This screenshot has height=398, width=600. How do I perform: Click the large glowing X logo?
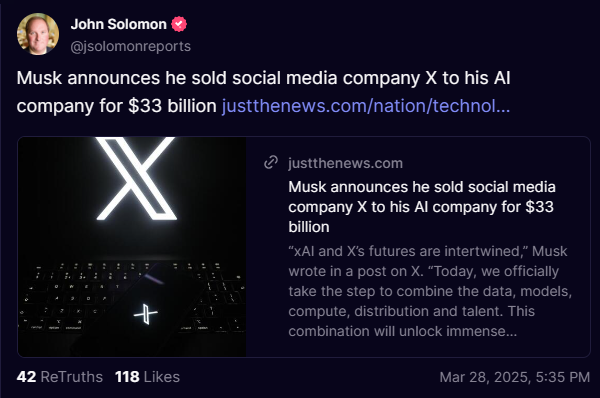pos(135,178)
